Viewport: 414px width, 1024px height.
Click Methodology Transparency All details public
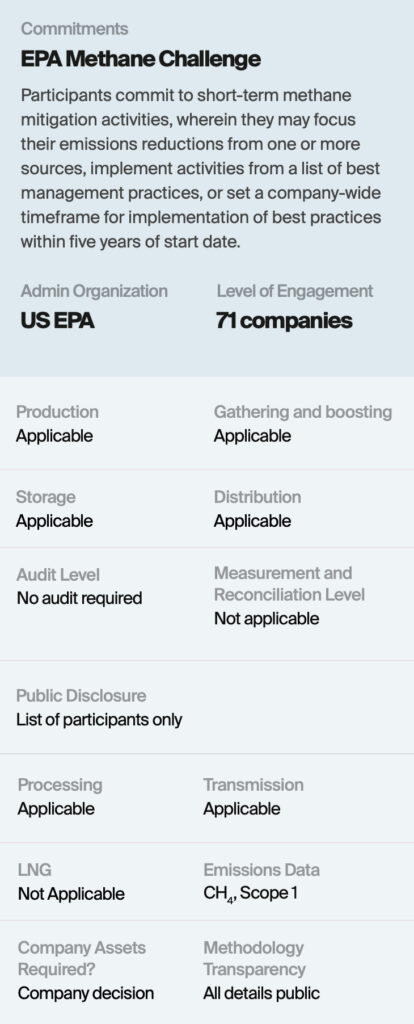coord(262,970)
